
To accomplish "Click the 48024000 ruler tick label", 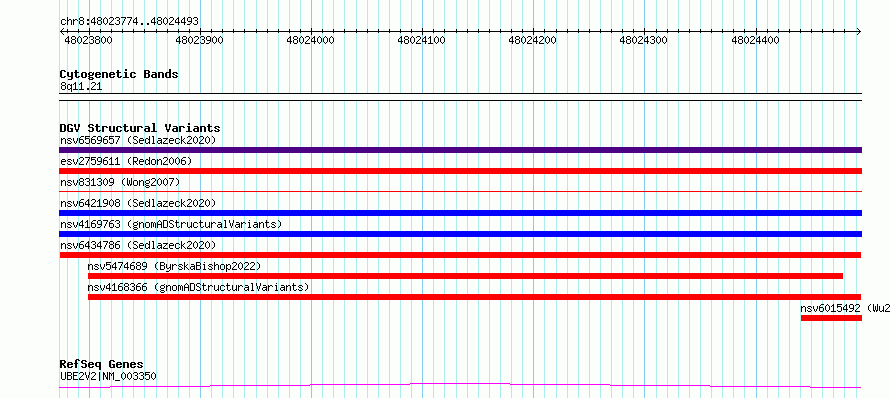I will click(x=310, y=41).
